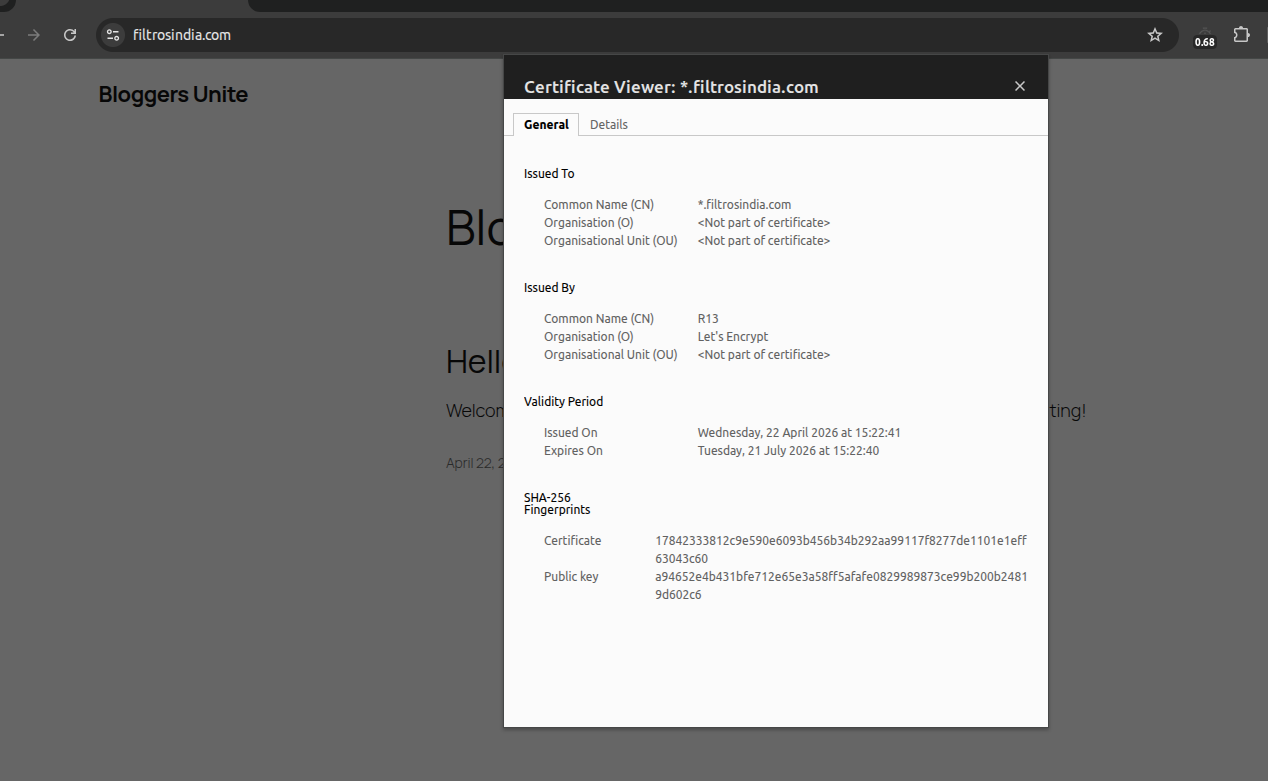Image resolution: width=1268 pixels, height=781 pixels.
Task: Click the Issued On date value
Action: tap(799, 433)
